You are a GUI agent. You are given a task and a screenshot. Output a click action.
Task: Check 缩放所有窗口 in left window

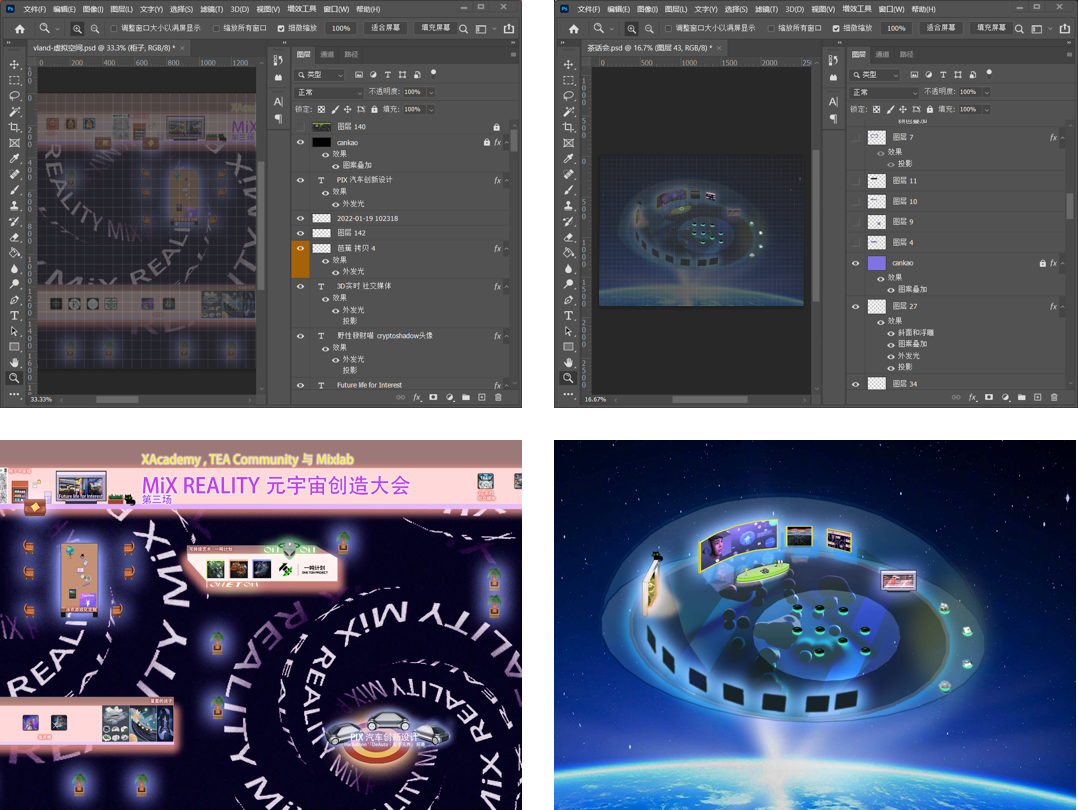click(217, 29)
